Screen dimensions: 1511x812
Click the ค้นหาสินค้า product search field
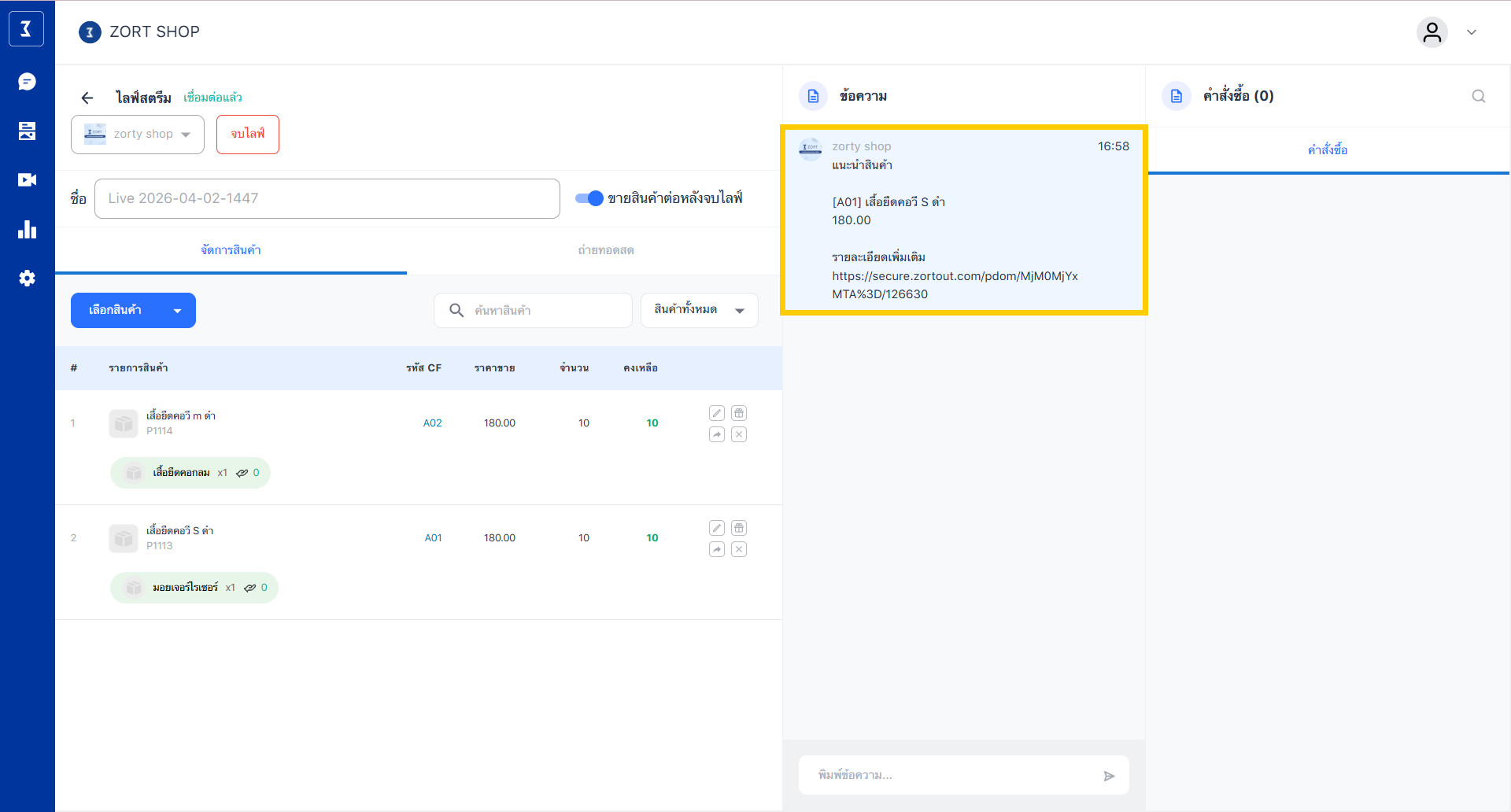[x=543, y=311]
